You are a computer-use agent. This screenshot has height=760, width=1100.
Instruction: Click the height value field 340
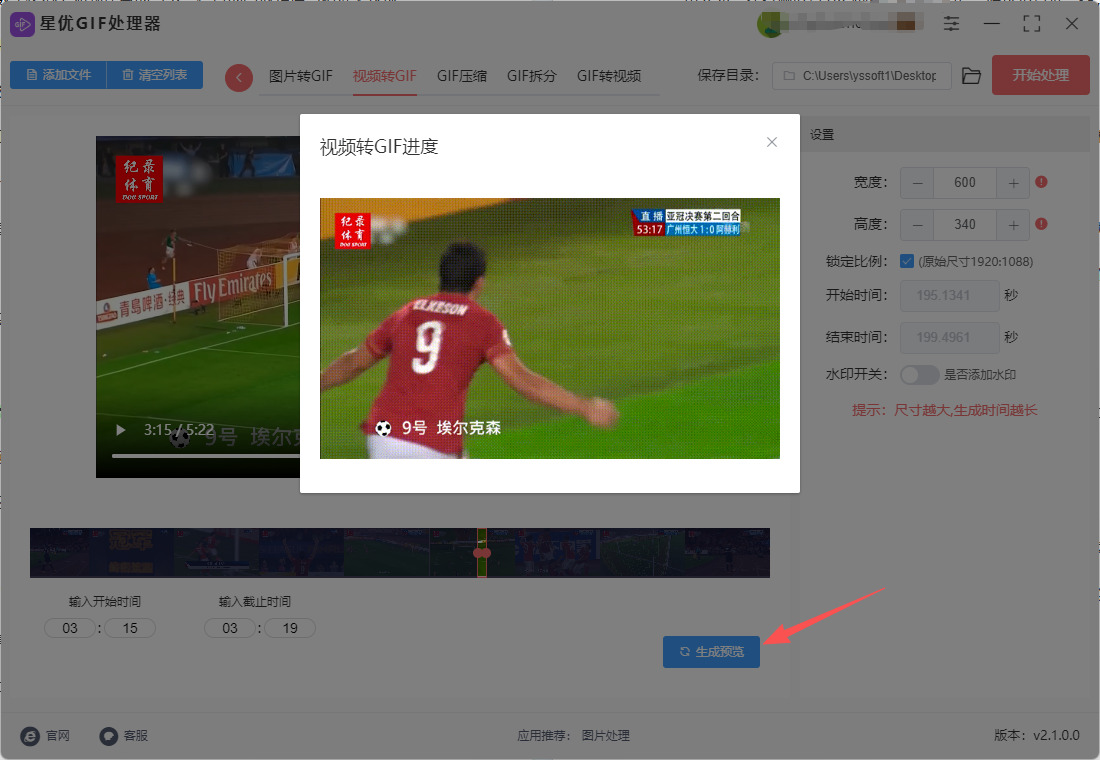coord(965,225)
